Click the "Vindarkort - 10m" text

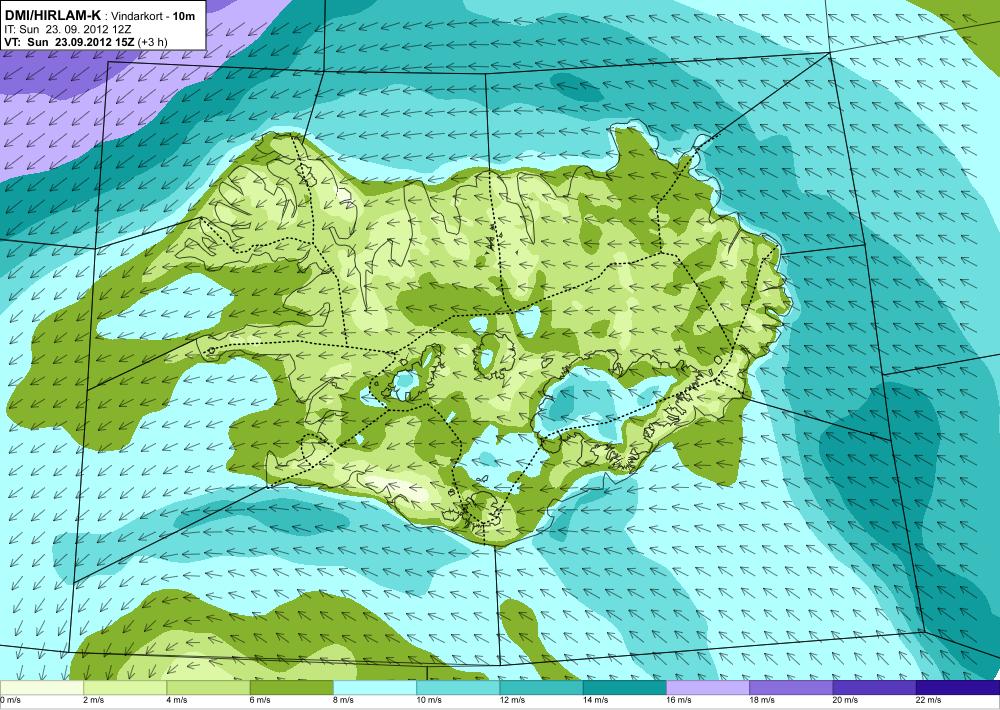(x=153, y=16)
